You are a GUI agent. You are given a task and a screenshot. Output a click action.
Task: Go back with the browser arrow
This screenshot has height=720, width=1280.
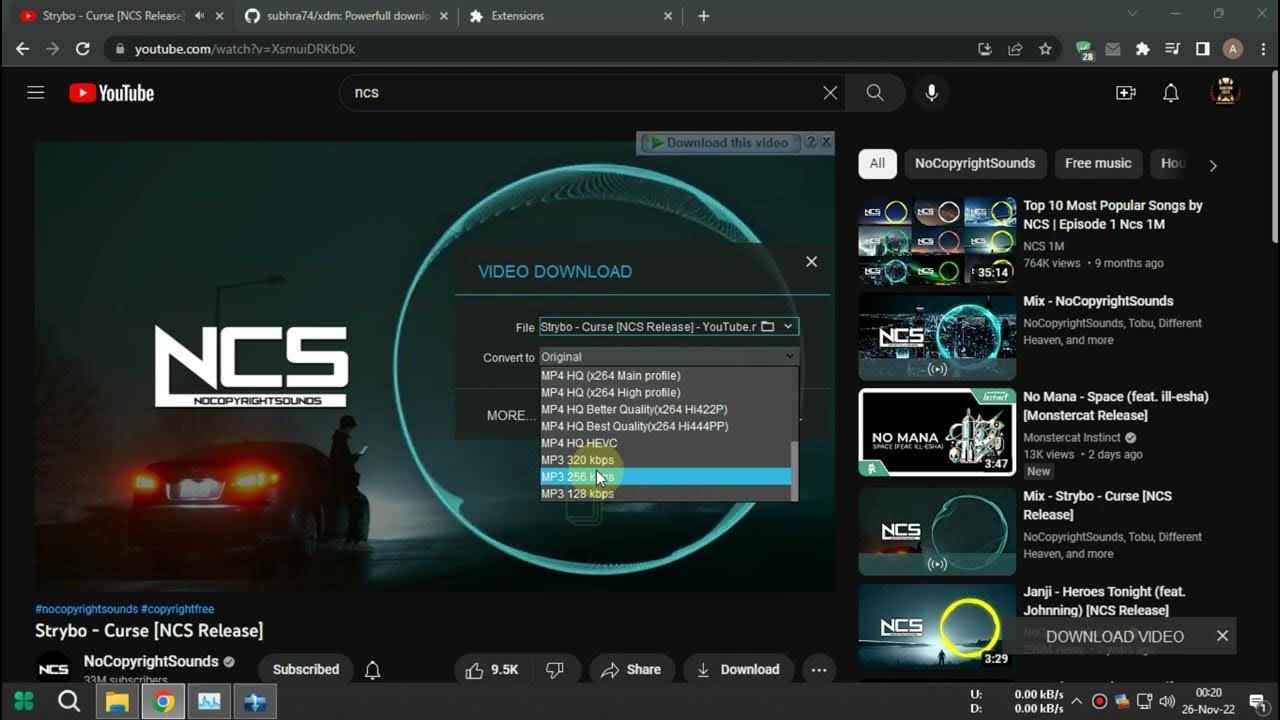coord(22,49)
